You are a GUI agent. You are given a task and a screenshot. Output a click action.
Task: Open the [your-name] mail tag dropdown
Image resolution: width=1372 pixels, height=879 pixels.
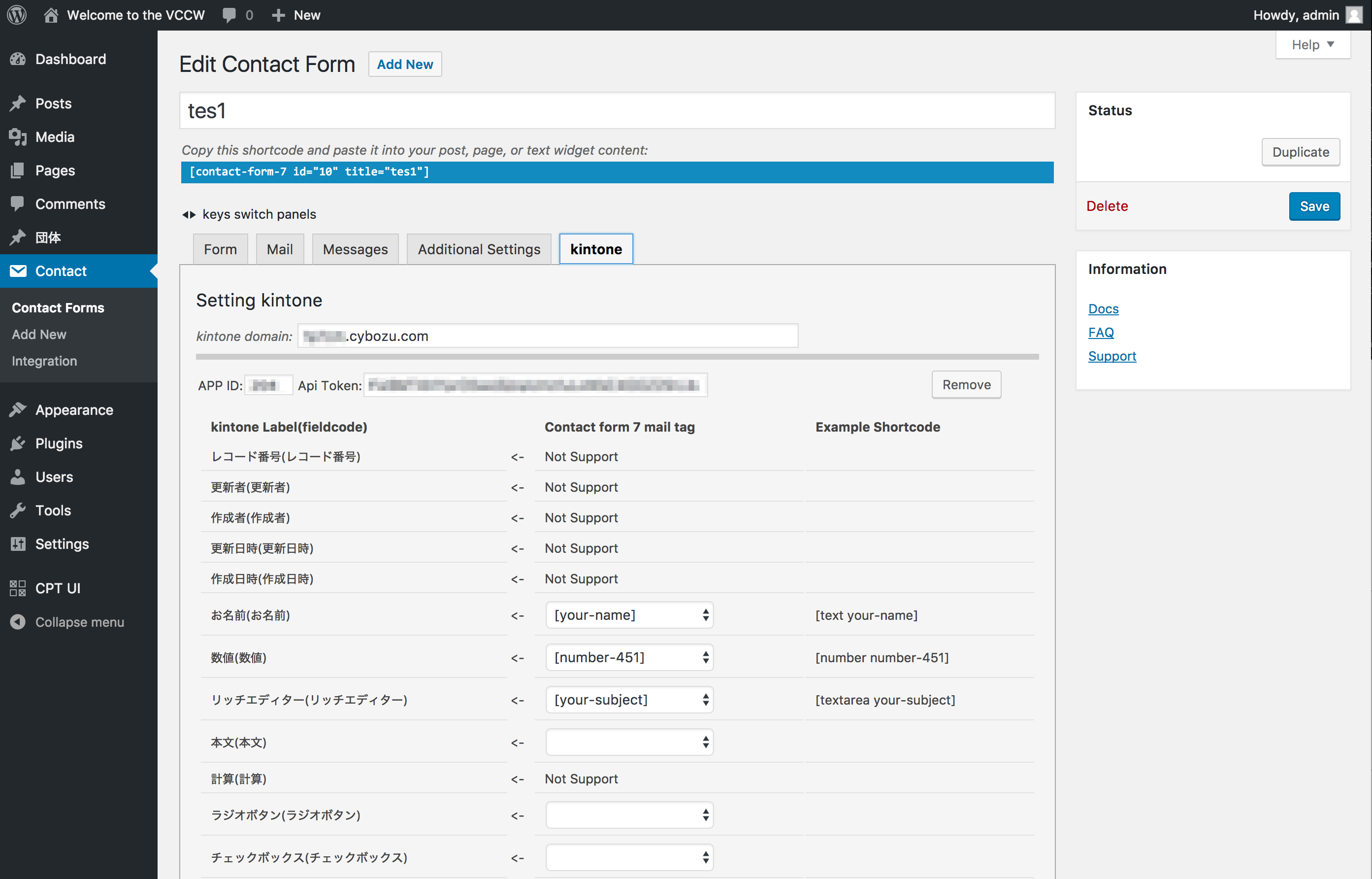coord(629,615)
